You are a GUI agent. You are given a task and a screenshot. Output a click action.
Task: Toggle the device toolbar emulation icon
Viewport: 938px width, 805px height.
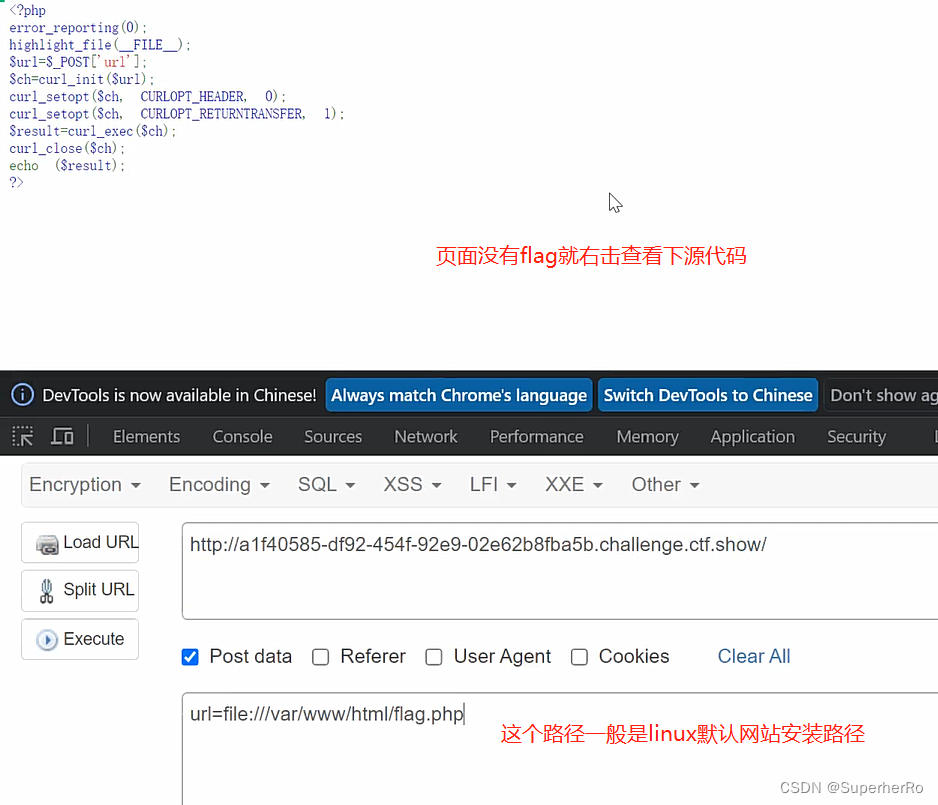pyautogui.click(x=62, y=436)
